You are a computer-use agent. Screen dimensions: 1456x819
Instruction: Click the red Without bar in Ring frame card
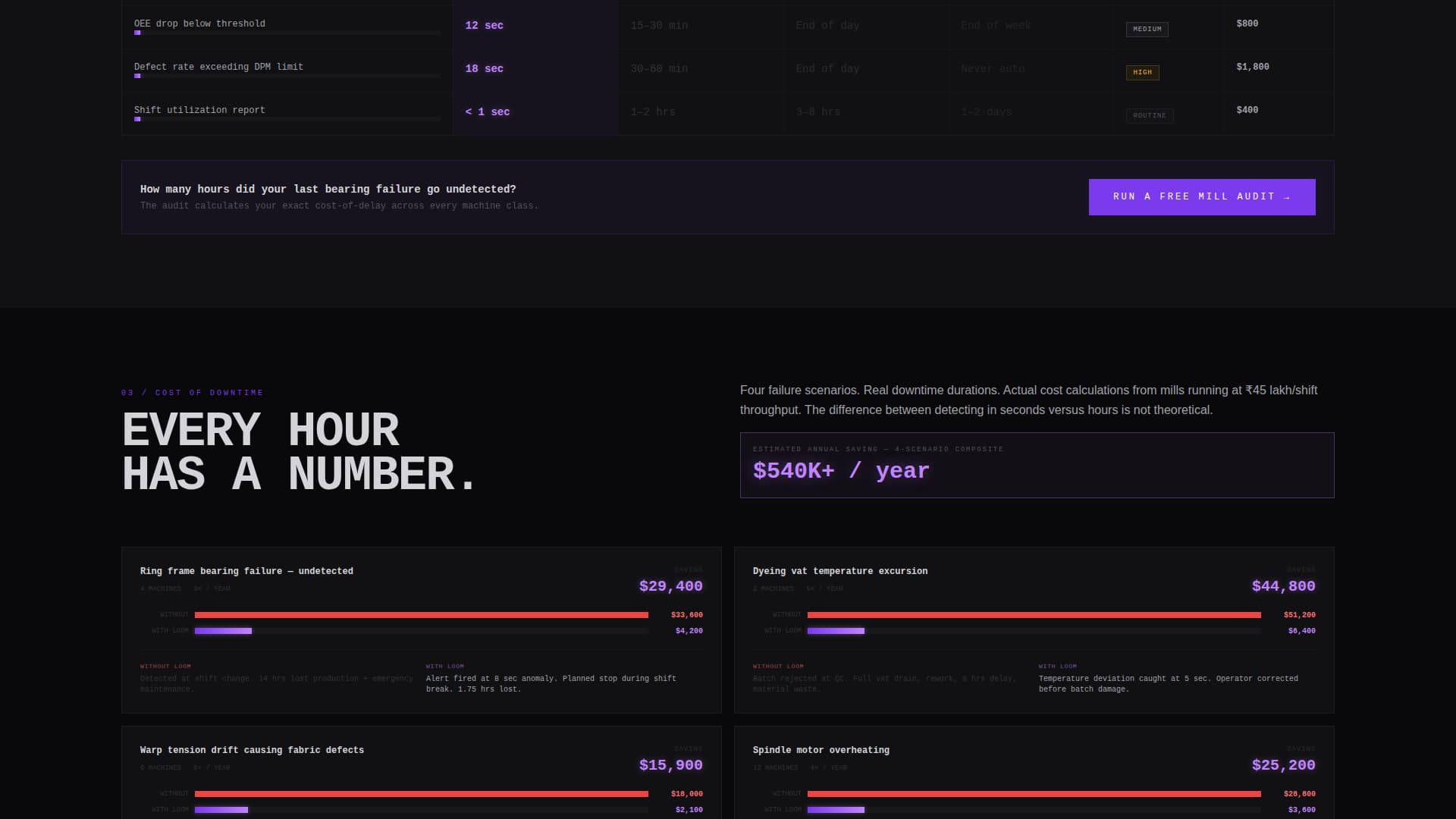(x=422, y=615)
